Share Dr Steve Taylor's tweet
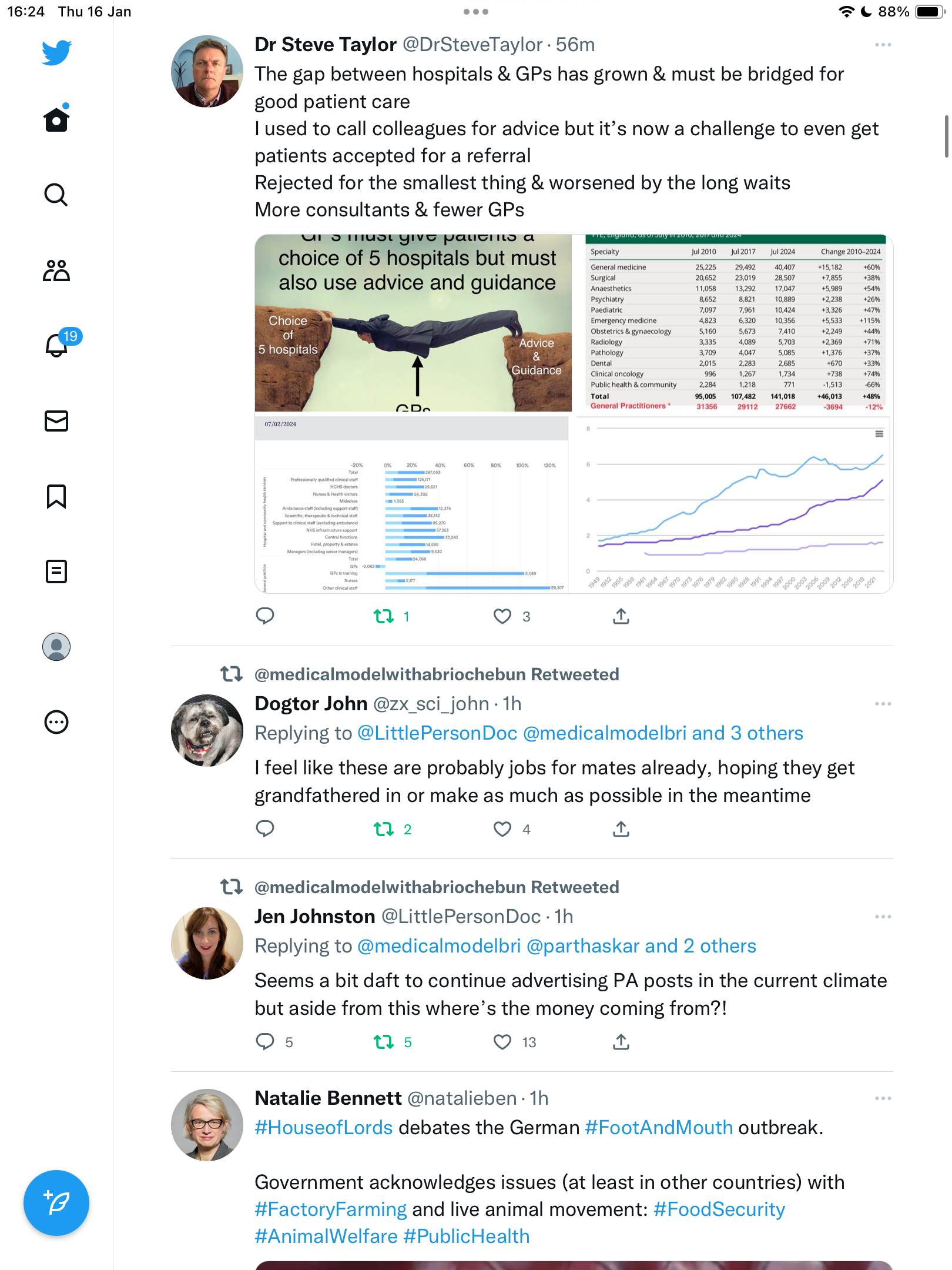This screenshot has width=952, height=1270. click(621, 616)
